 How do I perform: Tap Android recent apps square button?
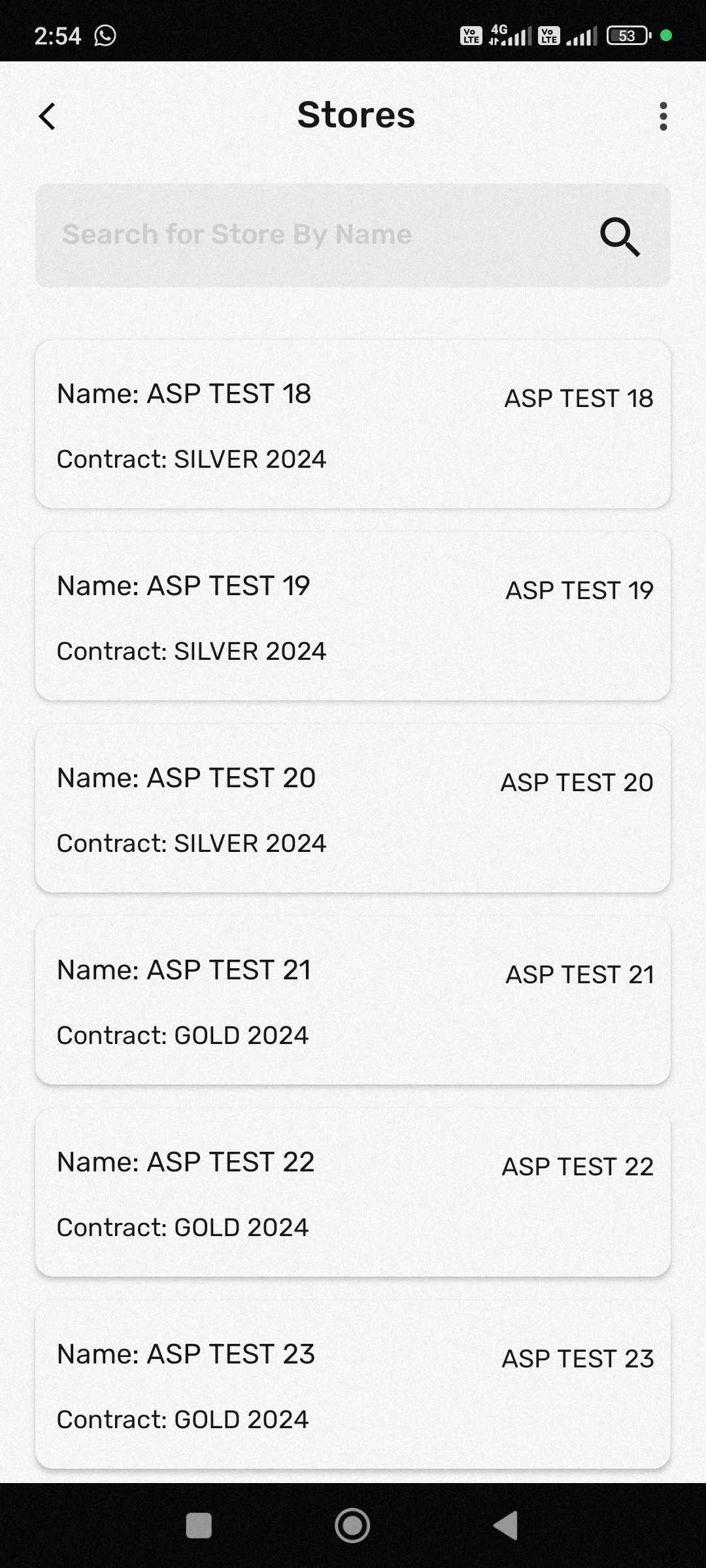pos(199,1526)
